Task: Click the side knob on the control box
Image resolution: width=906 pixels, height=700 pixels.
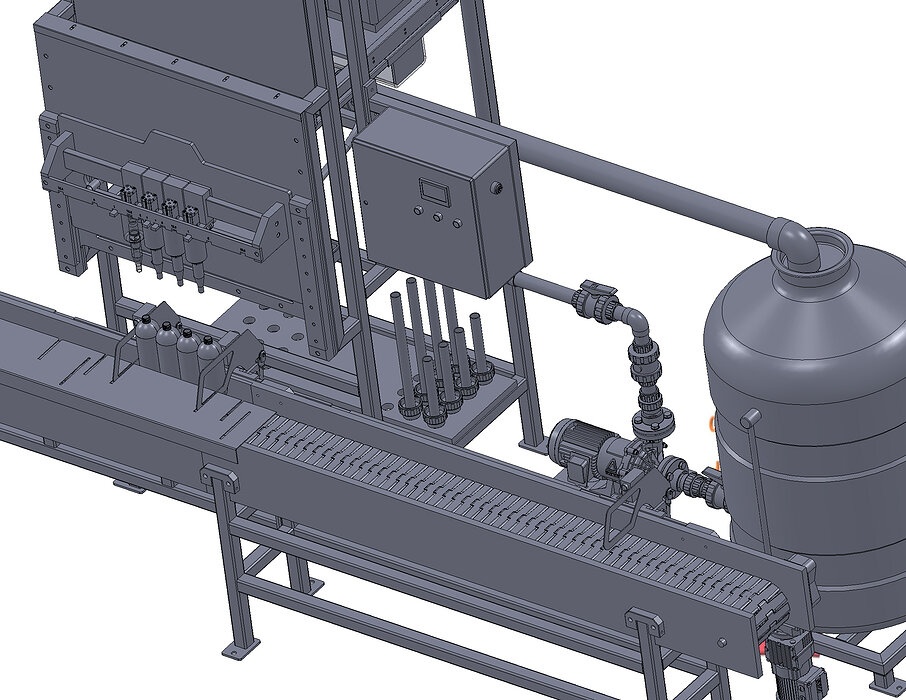Action: pyautogui.click(x=496, y=187)
